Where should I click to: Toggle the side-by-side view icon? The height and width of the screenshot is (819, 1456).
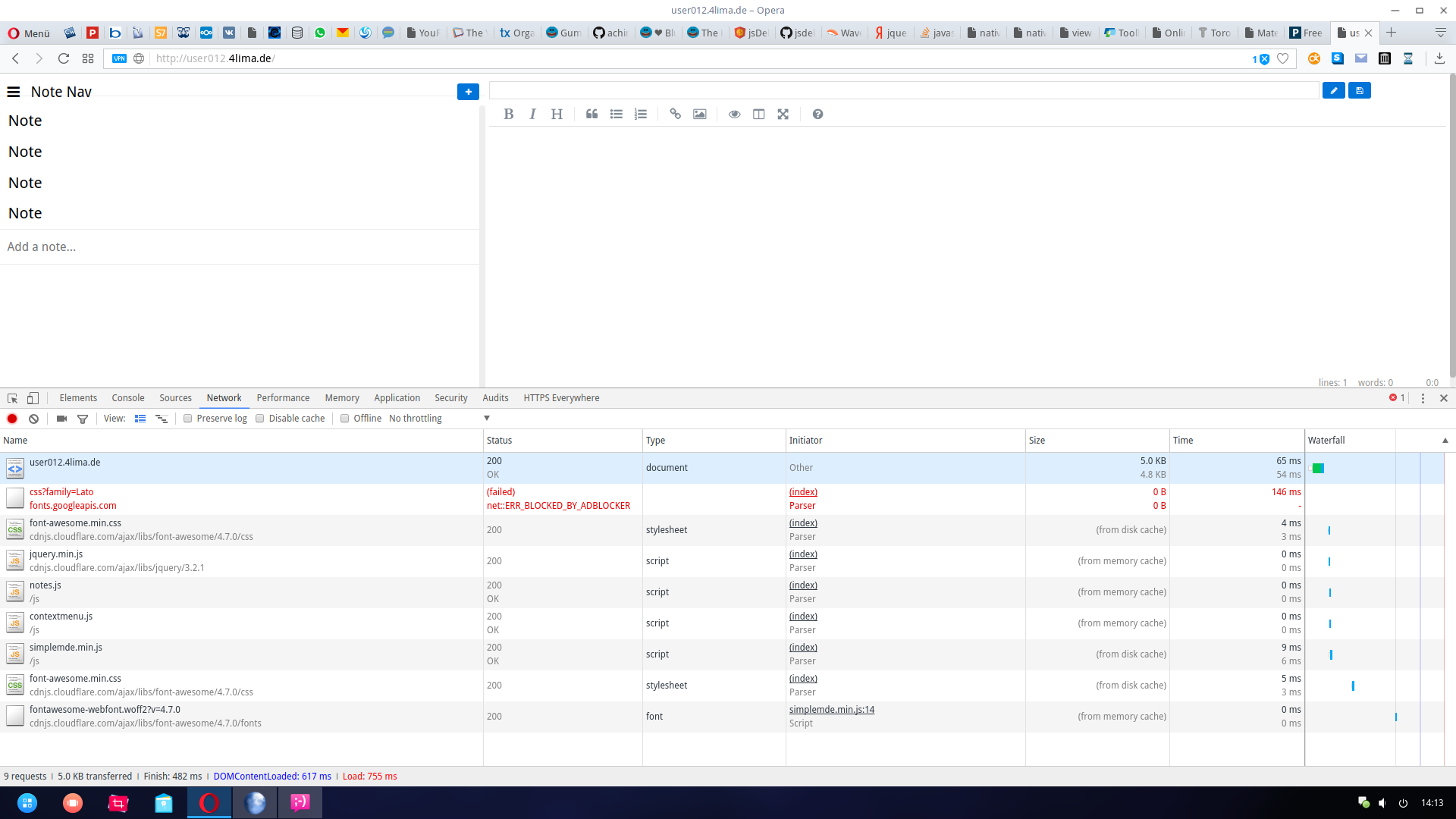coord(758,114)
